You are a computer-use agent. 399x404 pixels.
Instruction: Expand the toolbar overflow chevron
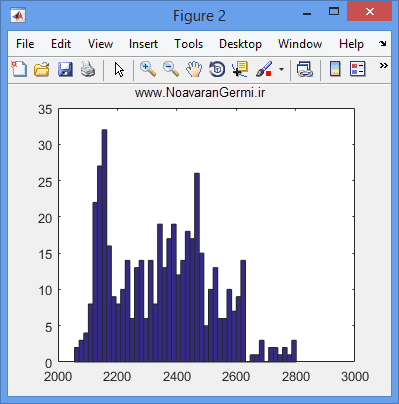(x=383, y=65)
